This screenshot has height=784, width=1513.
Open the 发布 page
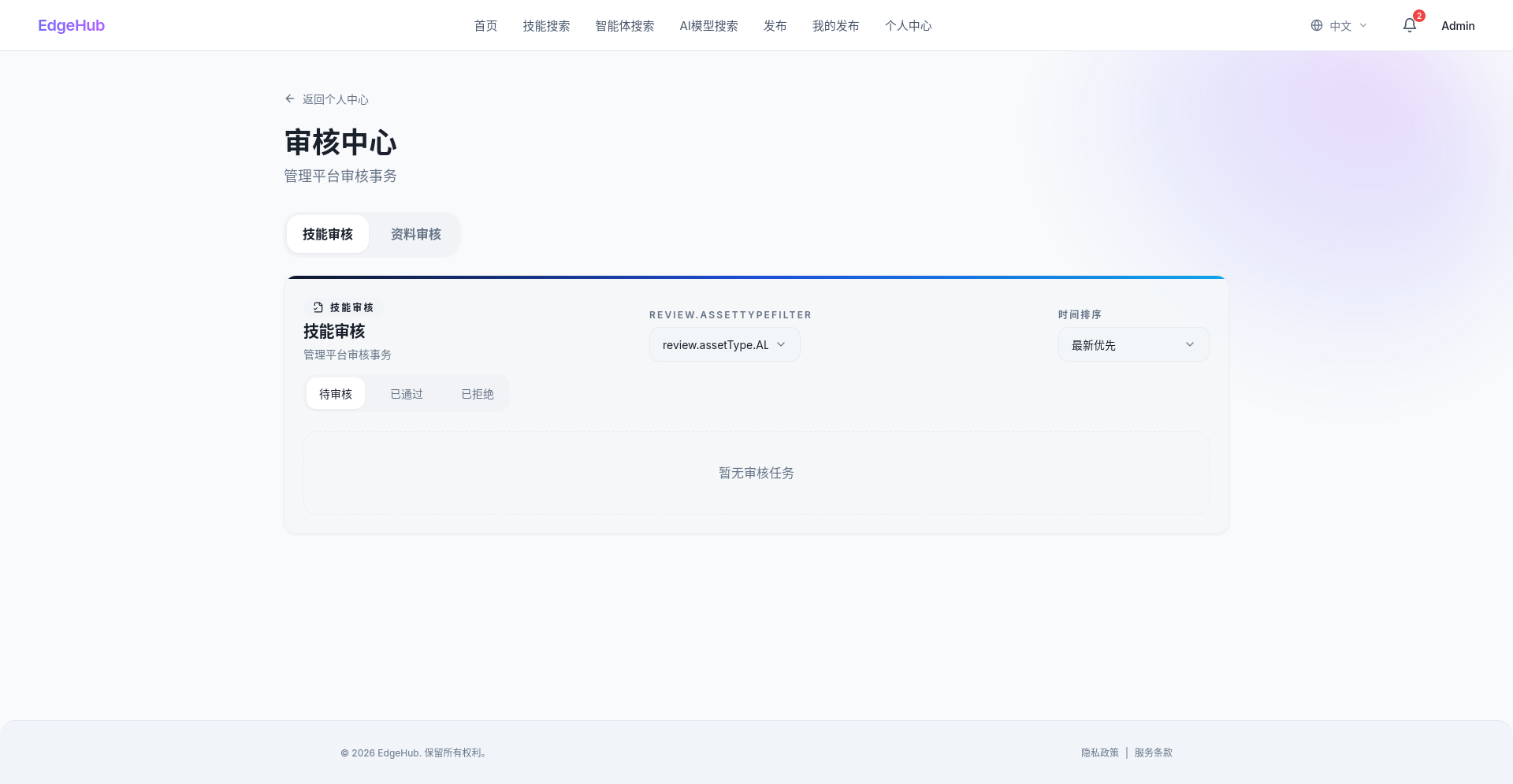coord(775,25)
